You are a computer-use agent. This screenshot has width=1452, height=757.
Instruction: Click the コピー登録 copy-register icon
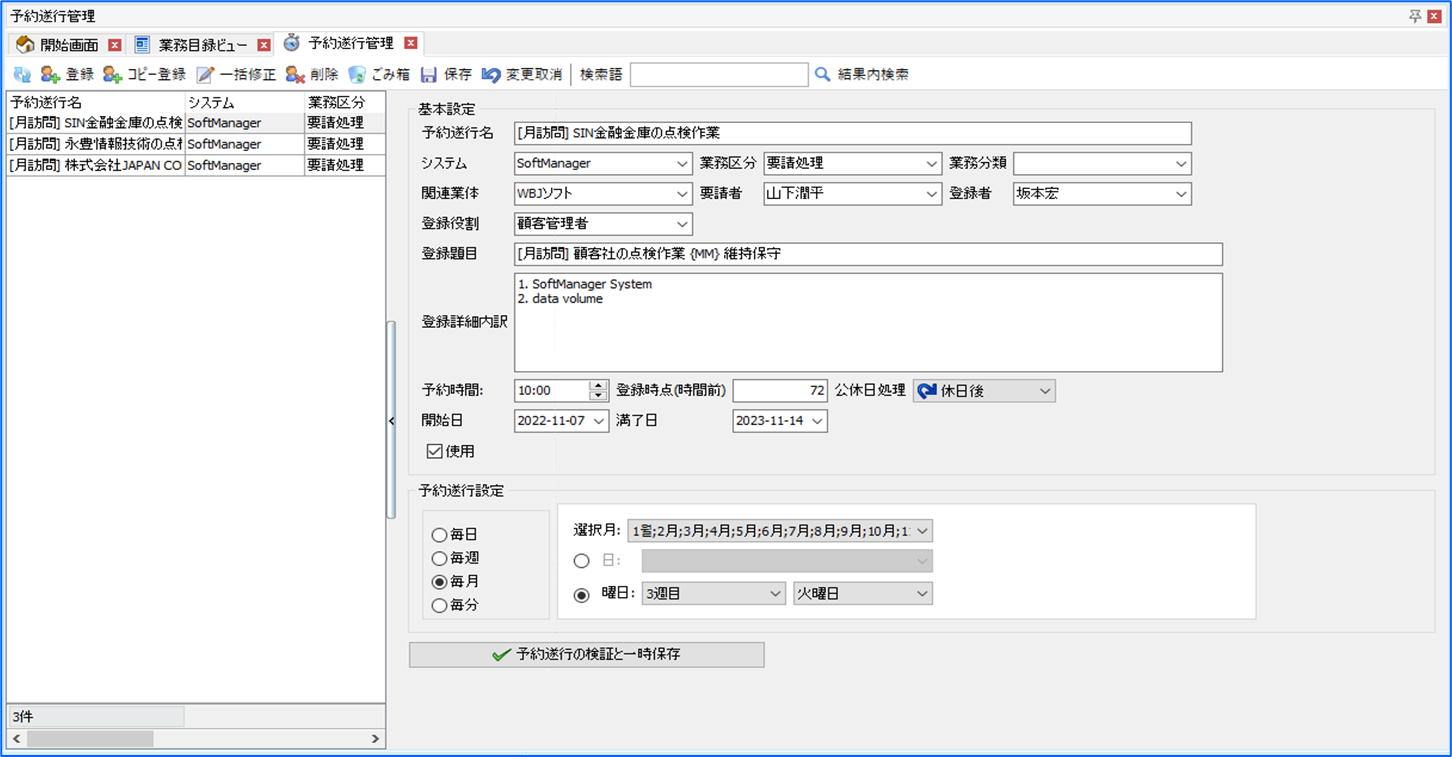(113, 75)
